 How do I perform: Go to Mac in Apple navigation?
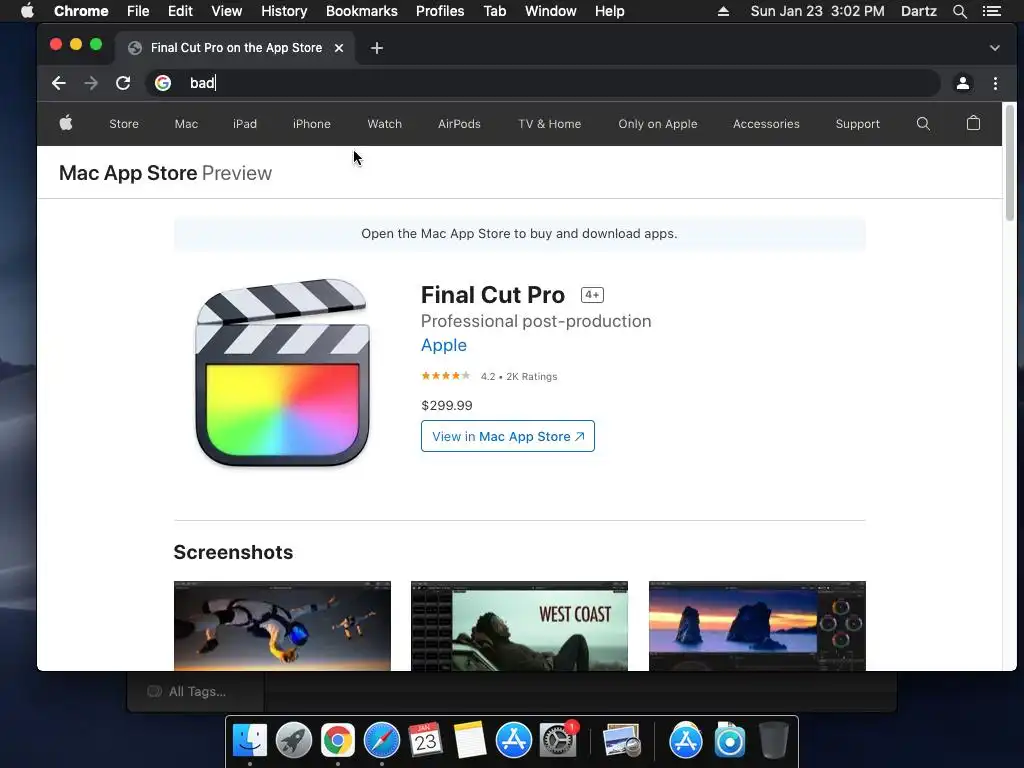[x=186, y=123]
